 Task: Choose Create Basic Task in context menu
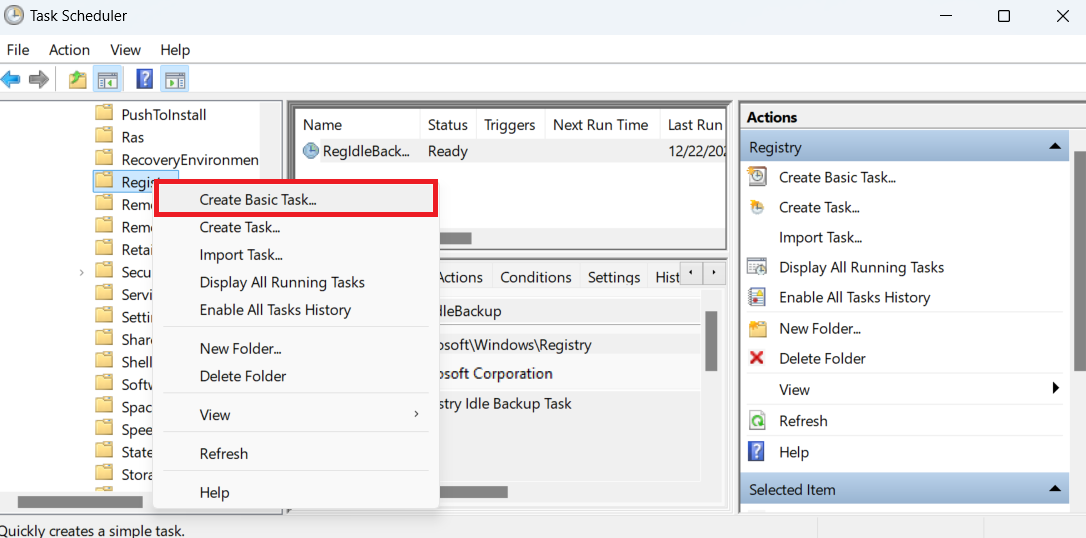[x=296, y=199]
